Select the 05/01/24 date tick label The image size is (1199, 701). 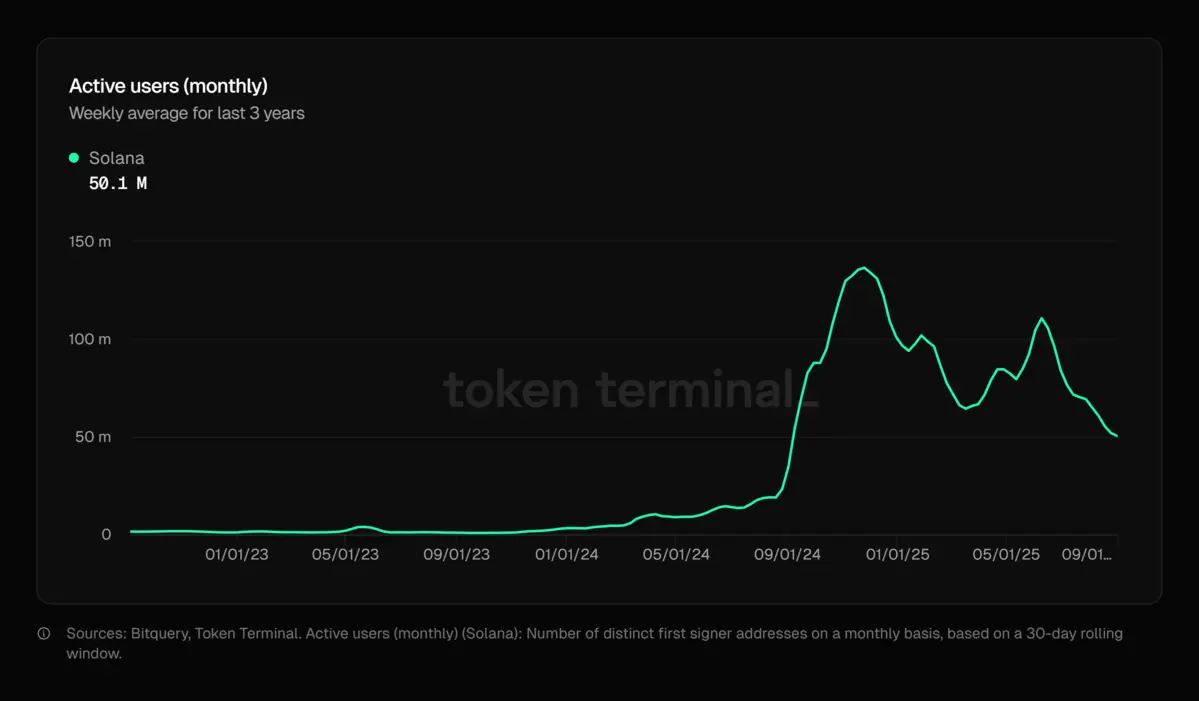tap(676, 554)
